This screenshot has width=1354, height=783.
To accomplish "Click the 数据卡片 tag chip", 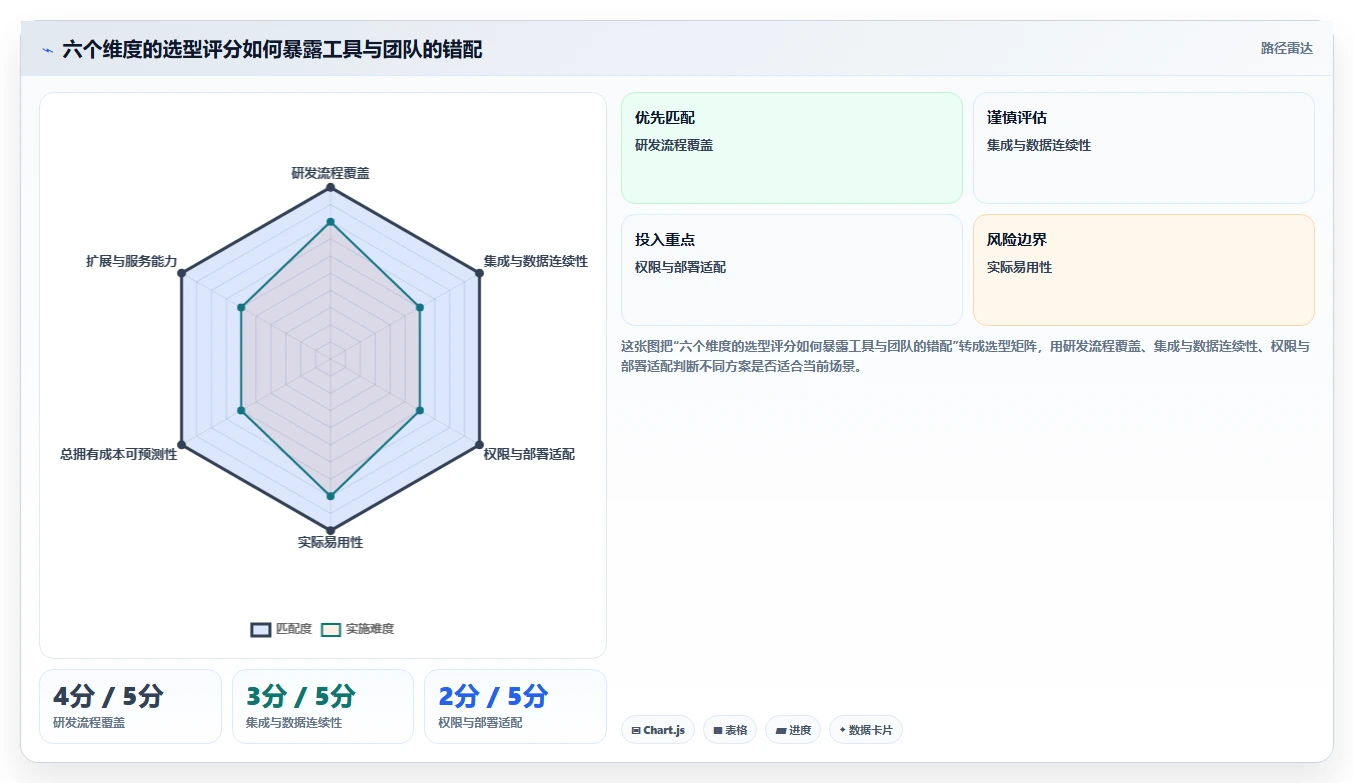I will point(866,730).
